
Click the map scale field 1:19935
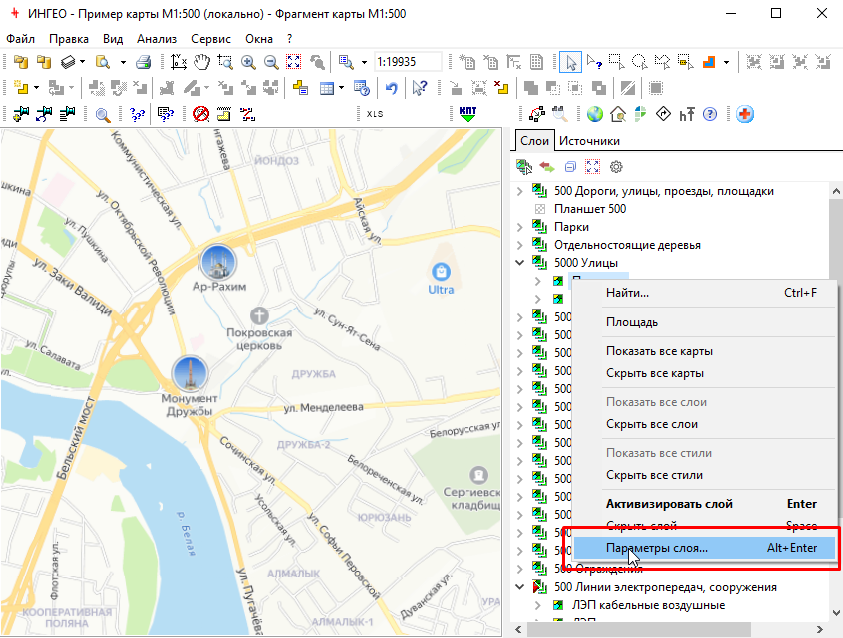[408, 62]
